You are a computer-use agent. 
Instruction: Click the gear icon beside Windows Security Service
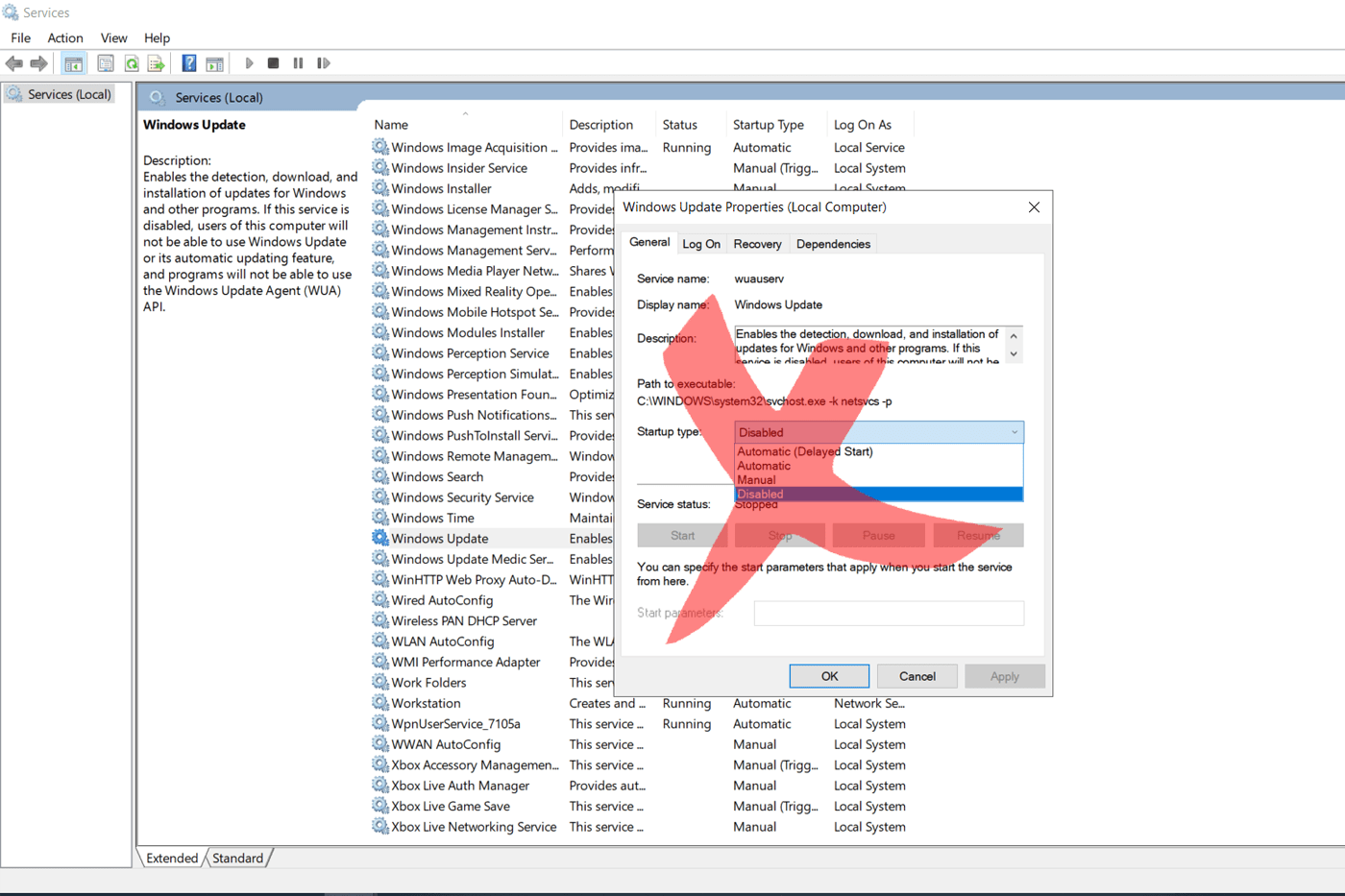[x=380, y=496]
